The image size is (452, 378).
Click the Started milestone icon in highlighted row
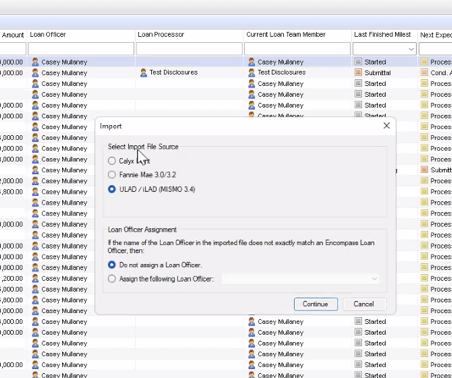coord(358,62)
